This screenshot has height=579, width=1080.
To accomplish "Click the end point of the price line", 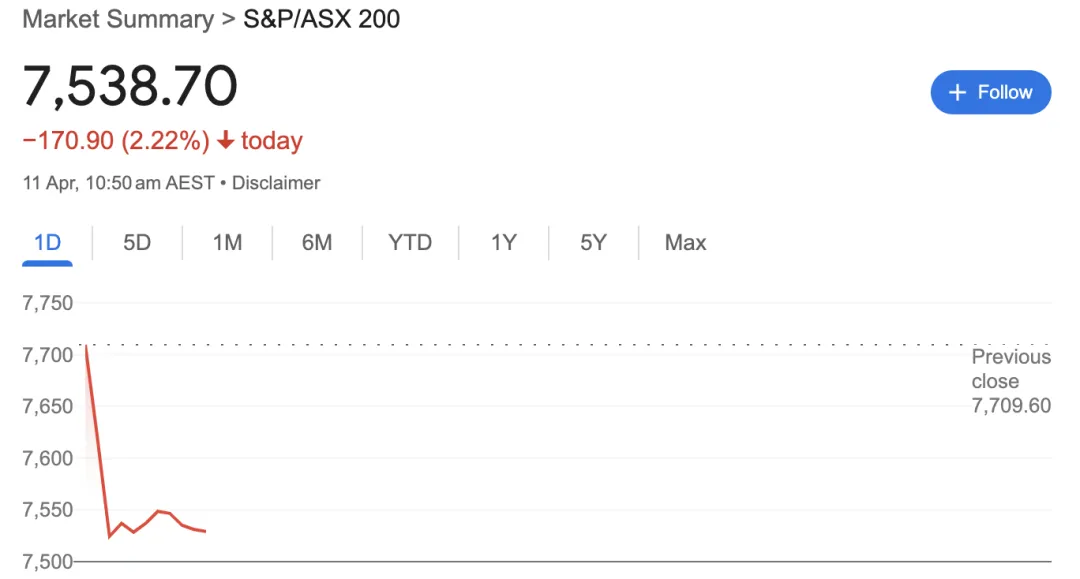I will point(205,531).
